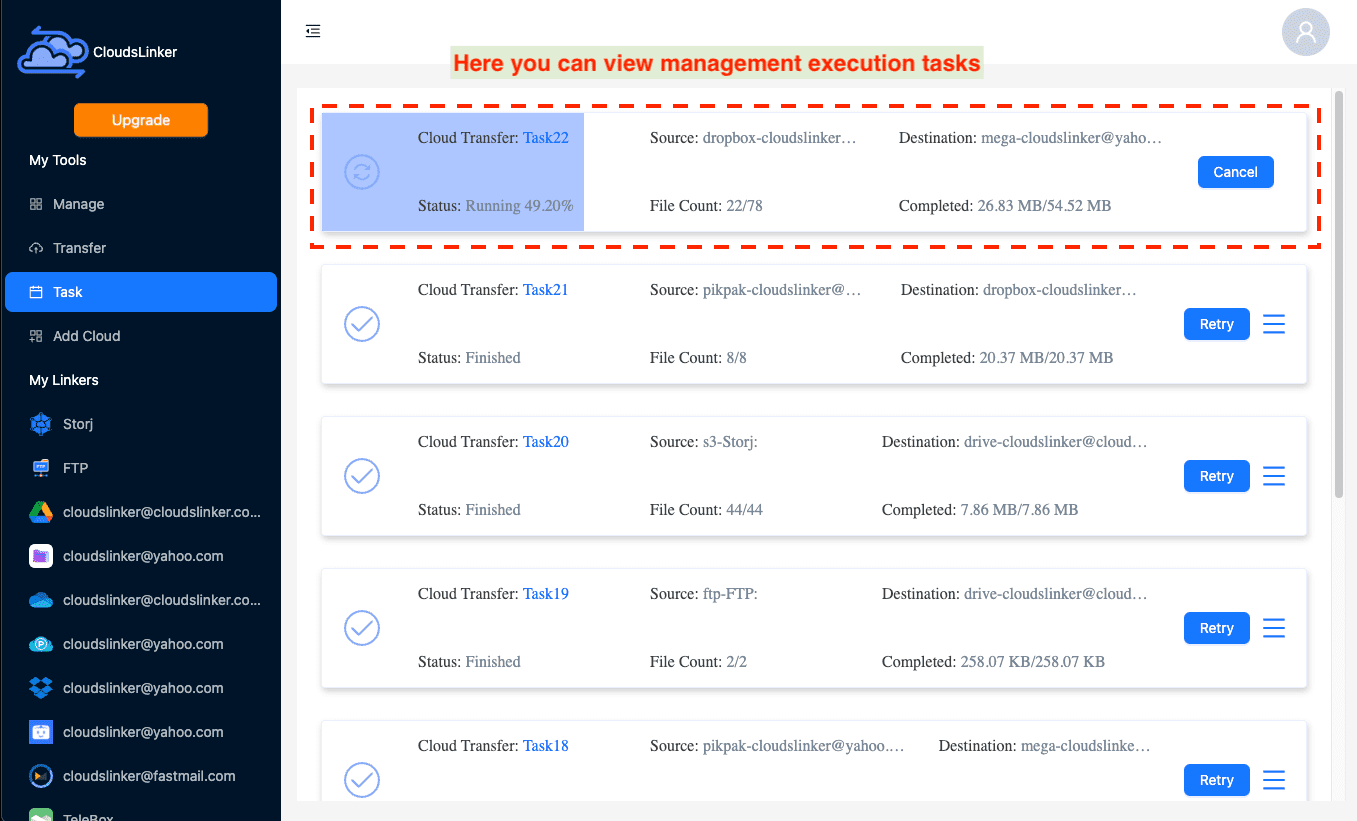The width and height of the screenshot is (1357, 821).
Task: Open the Task21 link
Action: (x=546, y=290)
